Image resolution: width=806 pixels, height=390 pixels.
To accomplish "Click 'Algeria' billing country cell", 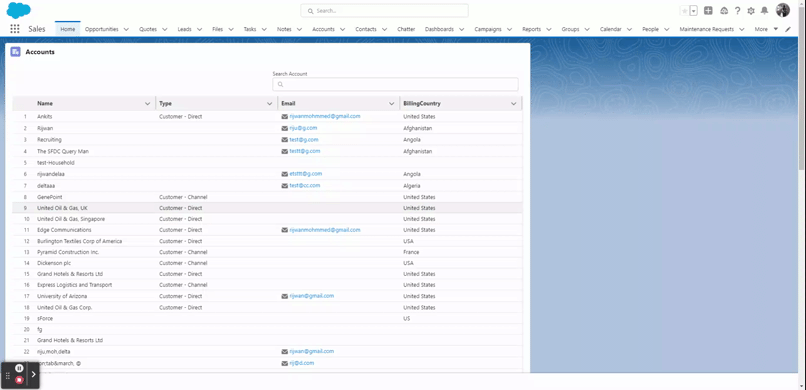I will click(412, 185).
